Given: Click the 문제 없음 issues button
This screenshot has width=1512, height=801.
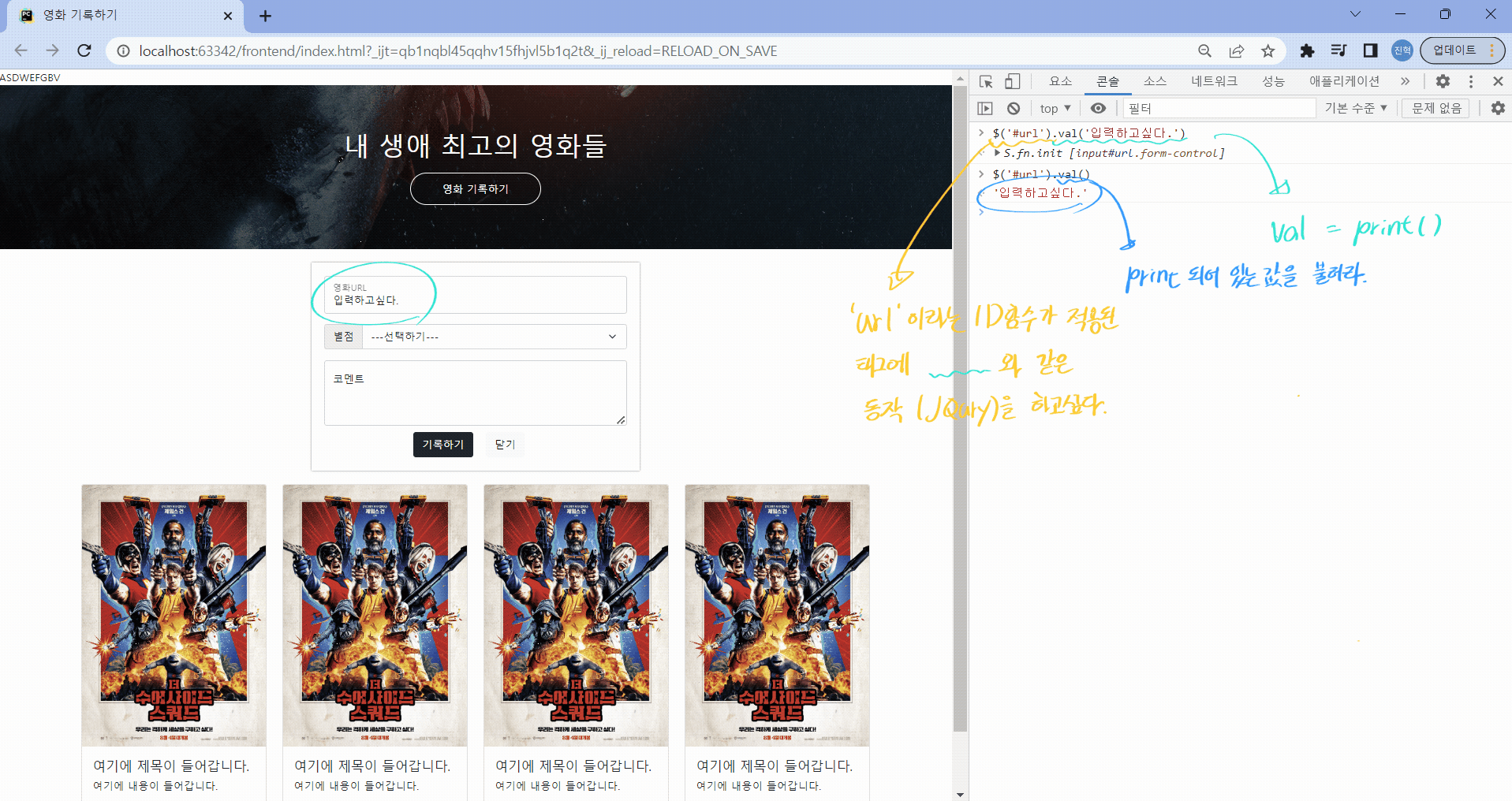Looking at the screenshot, I should (1436, 108).
